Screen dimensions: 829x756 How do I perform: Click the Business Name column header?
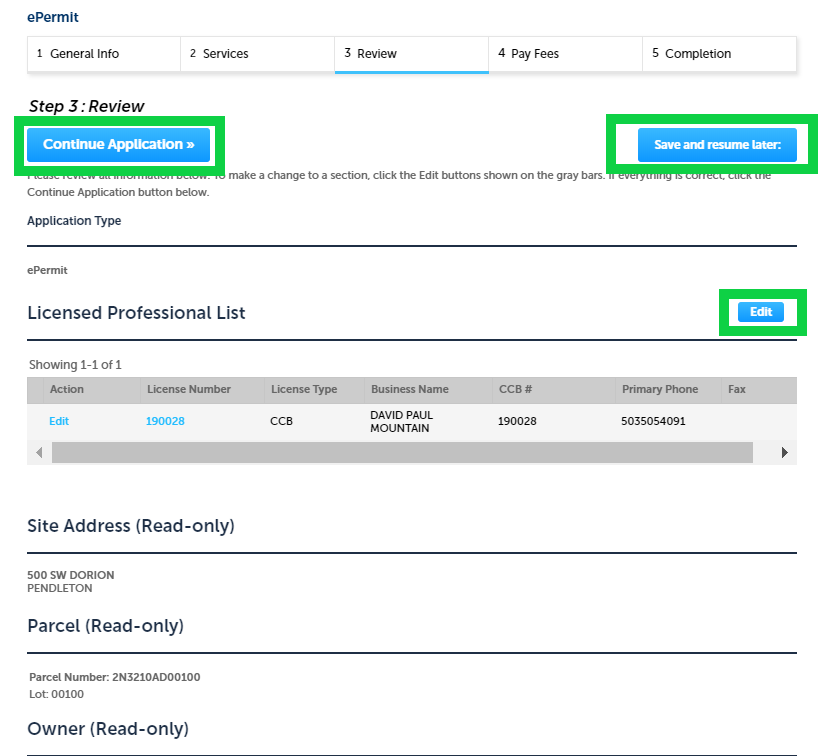(x=409, y=390)
